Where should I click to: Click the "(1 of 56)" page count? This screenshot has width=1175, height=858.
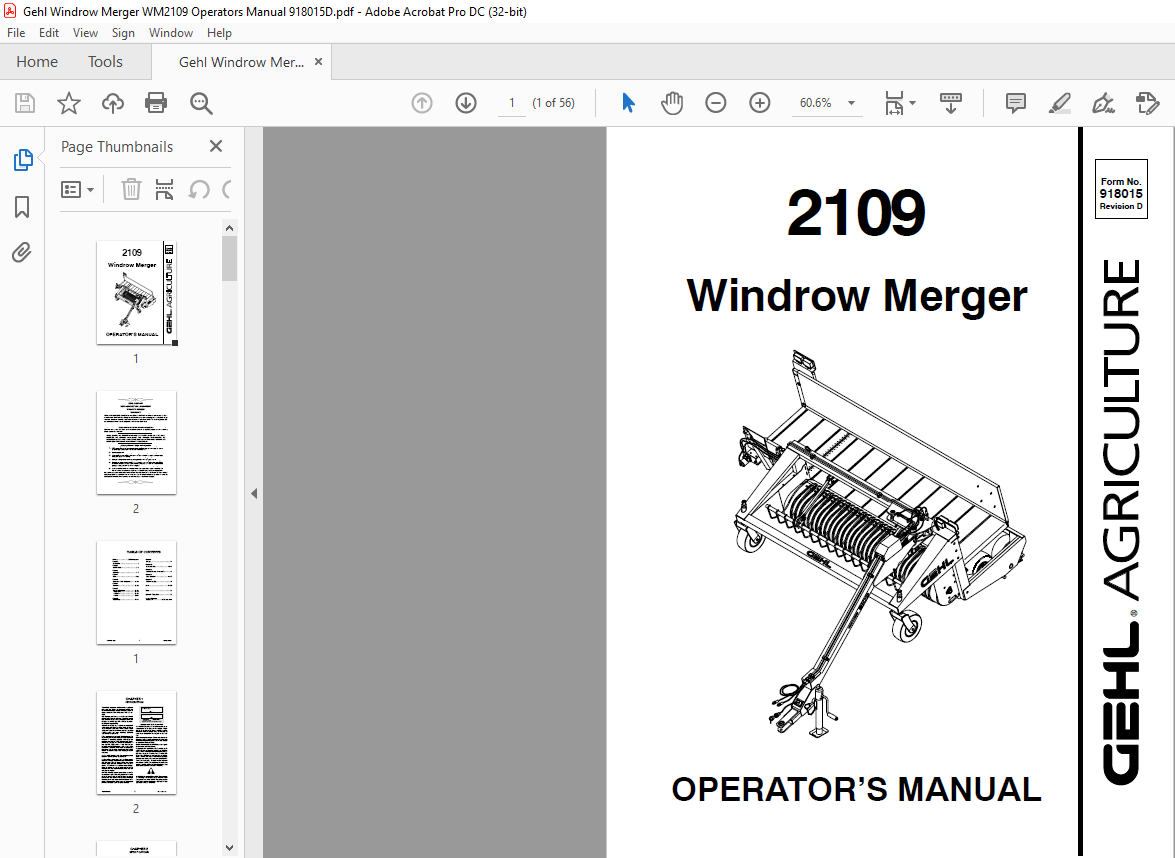553,103
